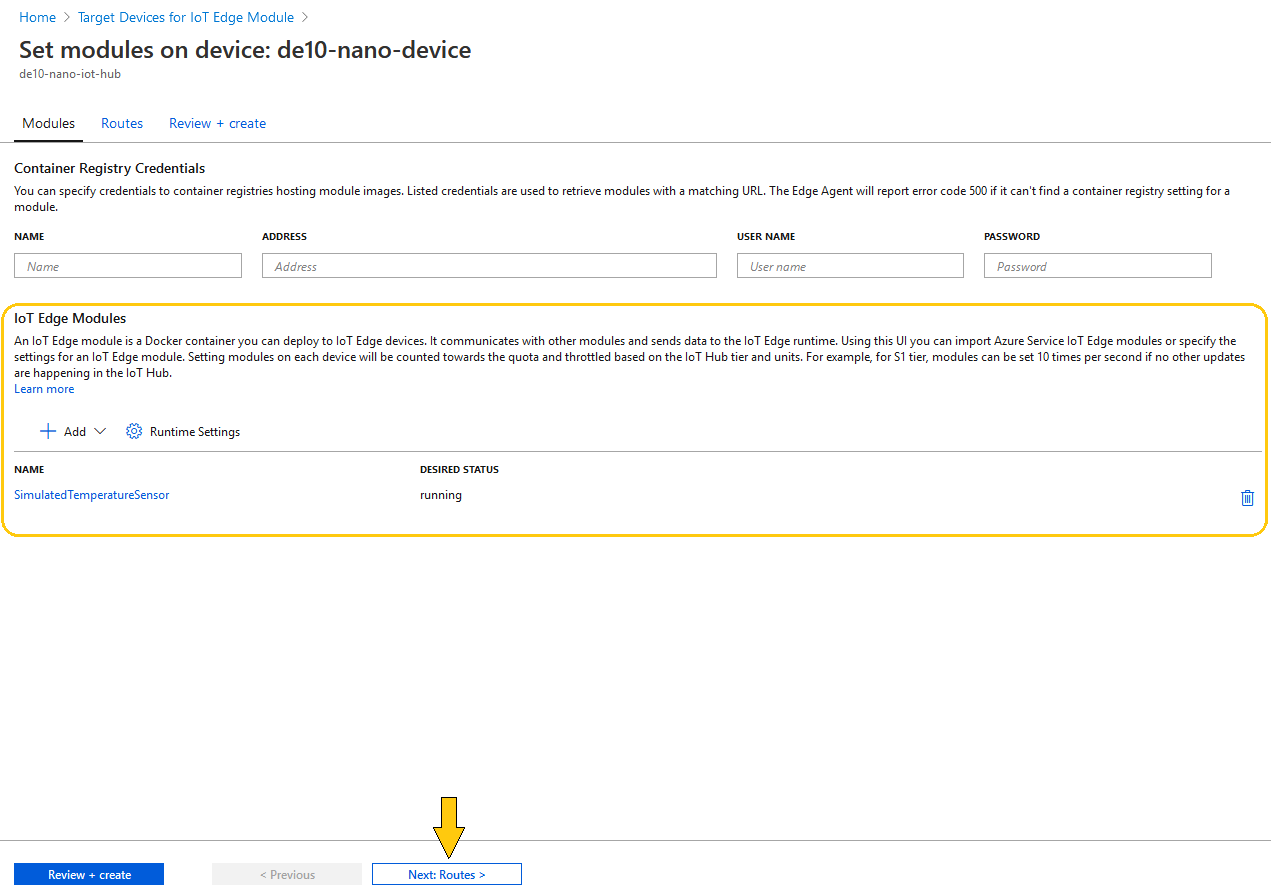Click the 'running' desired status cell
The height and width of the screenshot is (890, 1271).
tap(441, 495)
